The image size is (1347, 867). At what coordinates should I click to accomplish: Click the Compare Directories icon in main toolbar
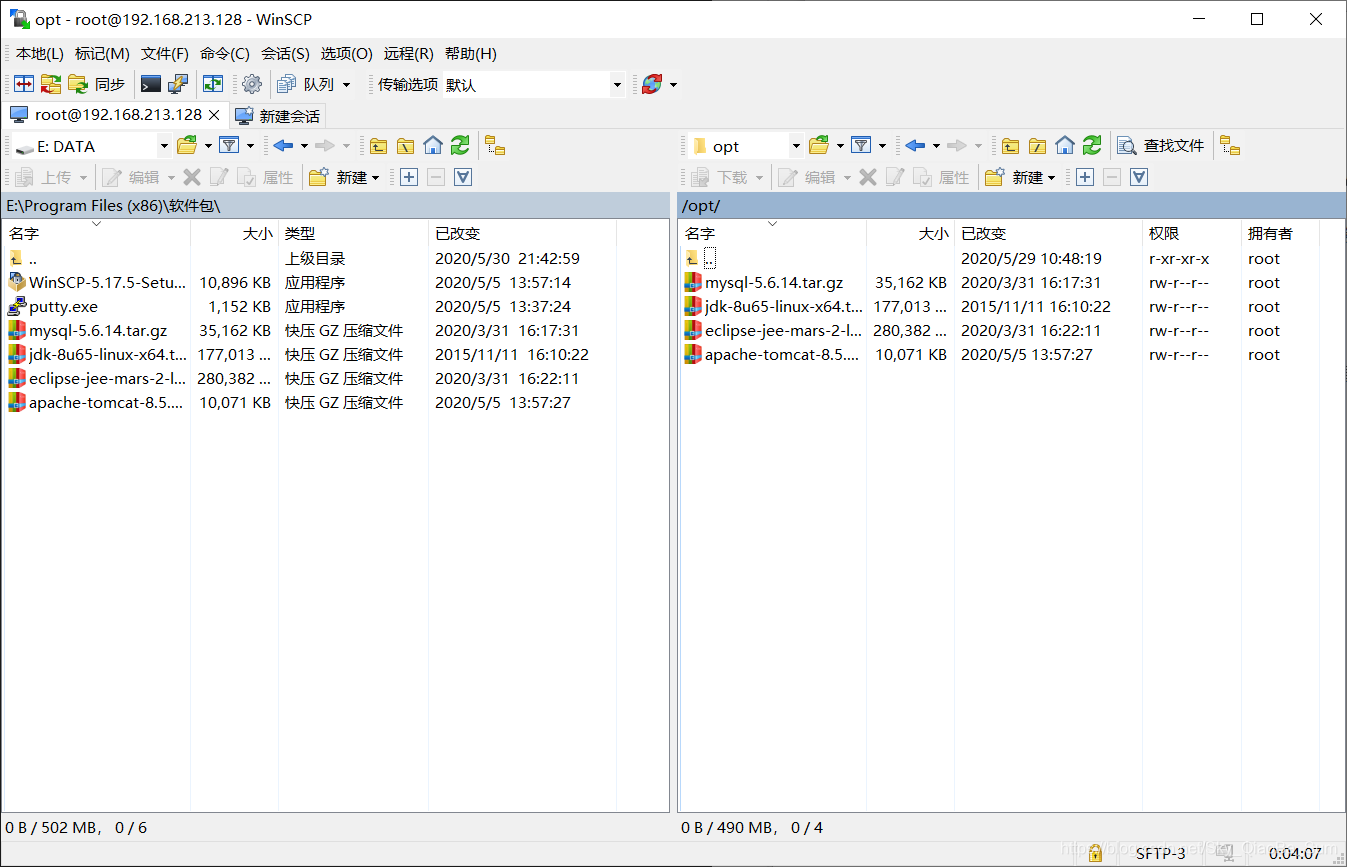24,84
